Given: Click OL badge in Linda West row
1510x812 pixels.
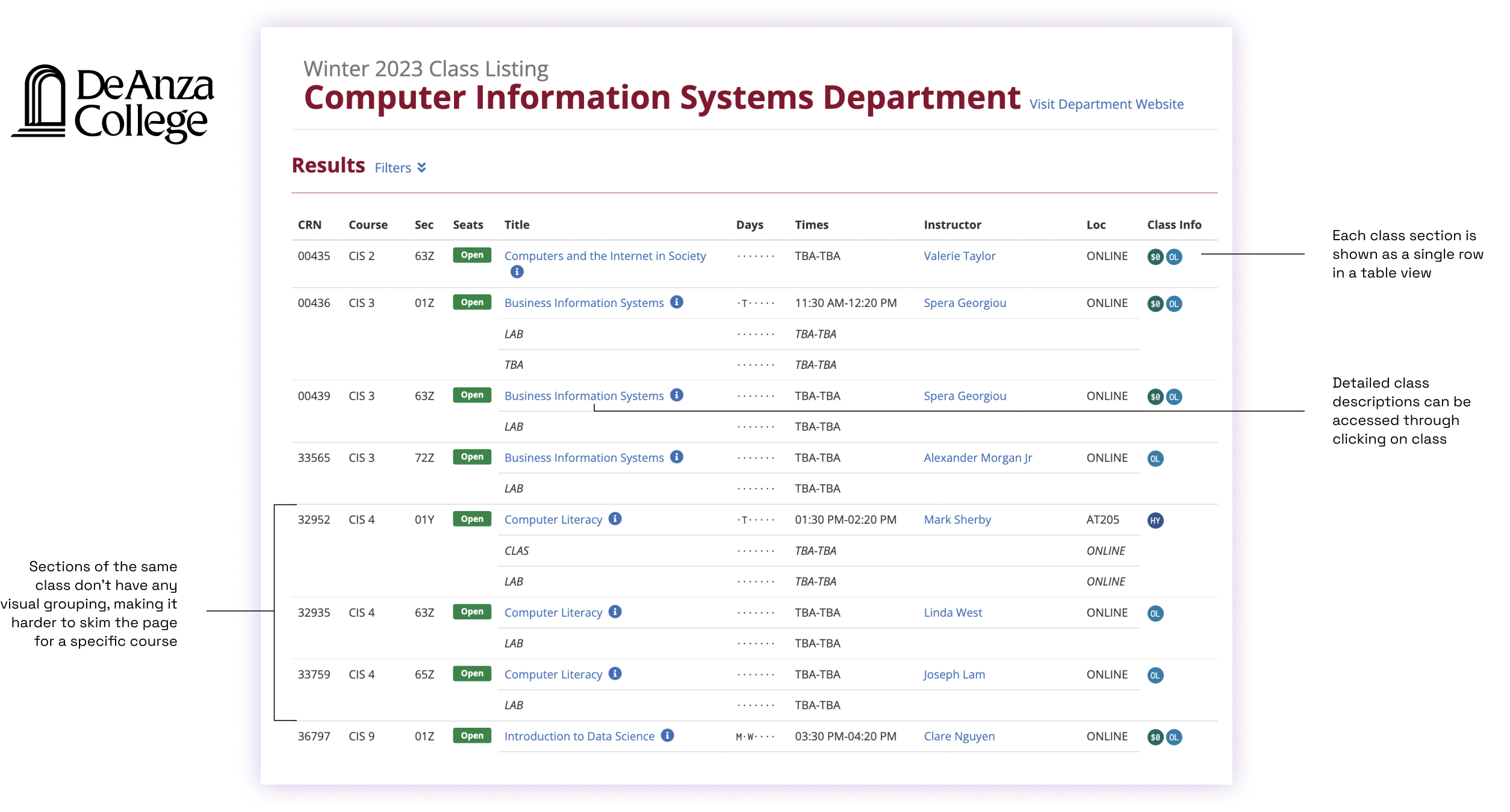Looking at the screenshot, I should point(1155,613).
